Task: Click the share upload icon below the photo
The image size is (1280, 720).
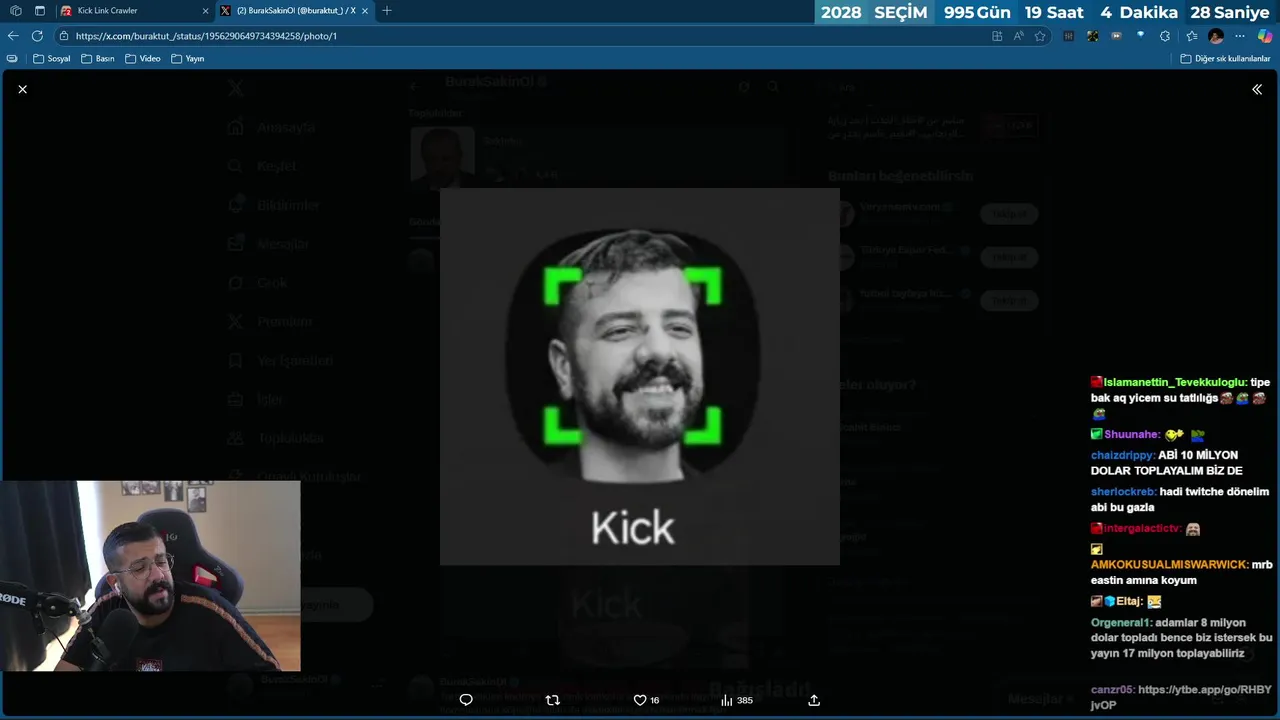Action: (814, 700)
